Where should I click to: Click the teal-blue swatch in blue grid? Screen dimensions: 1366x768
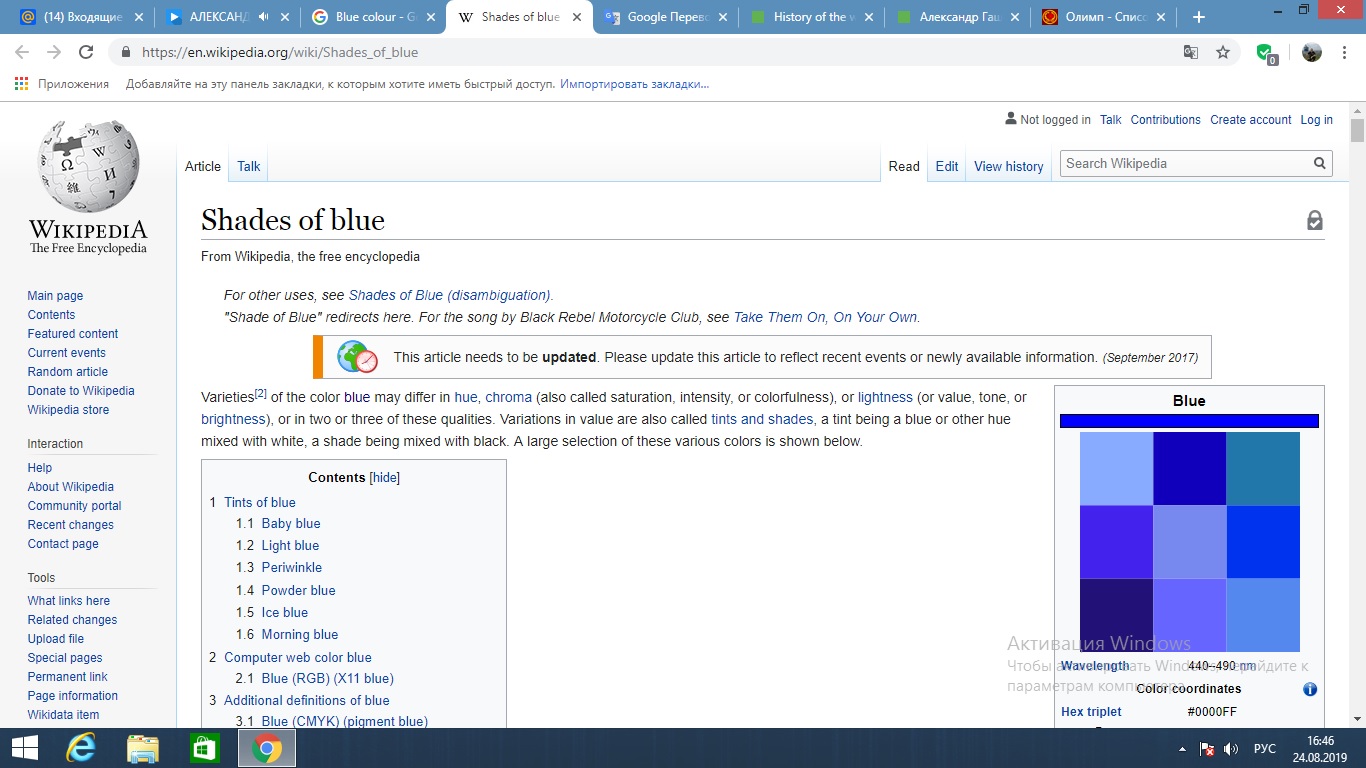(1263, 468)
